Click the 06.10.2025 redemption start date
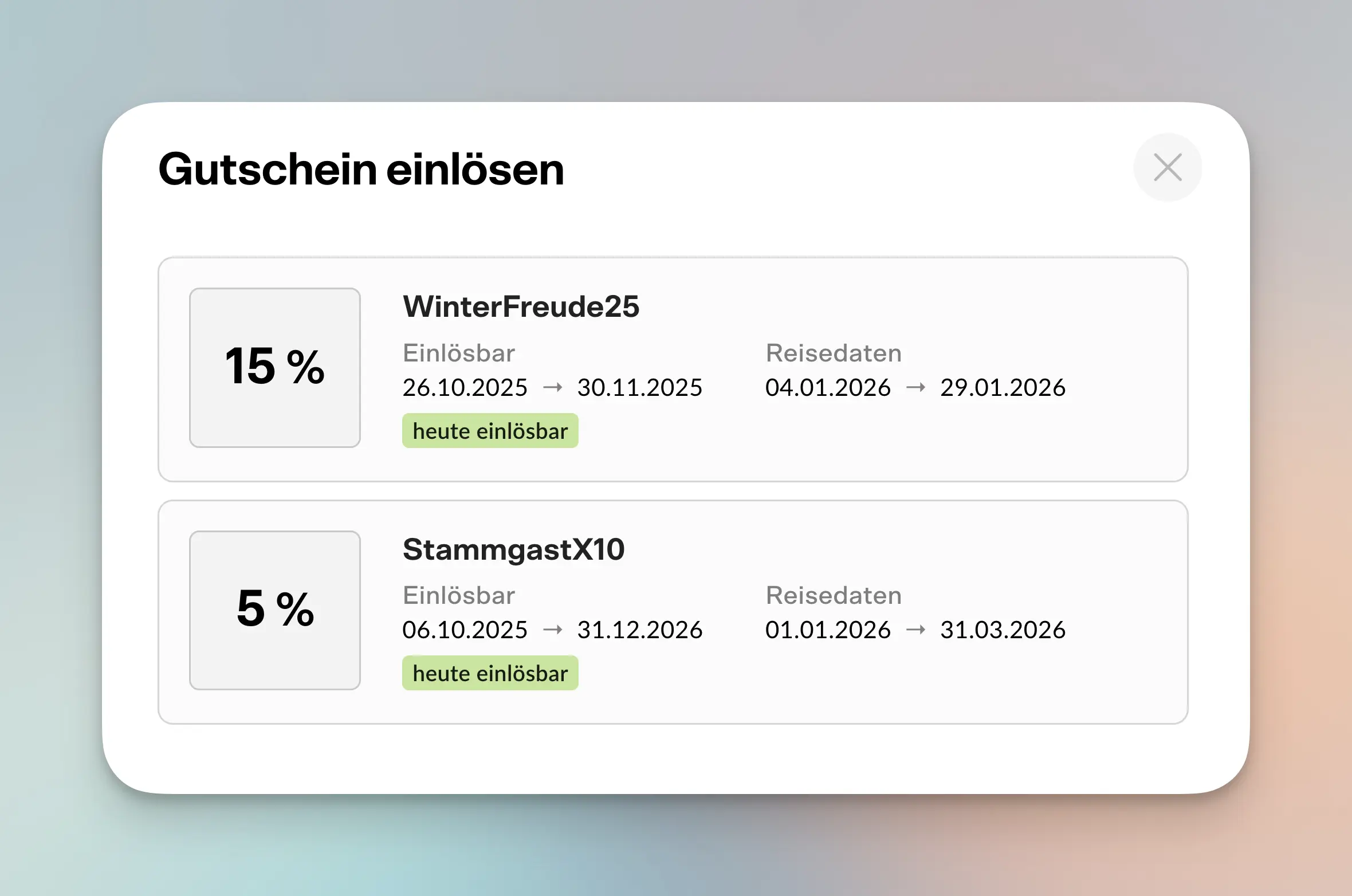 click(465, 630)
